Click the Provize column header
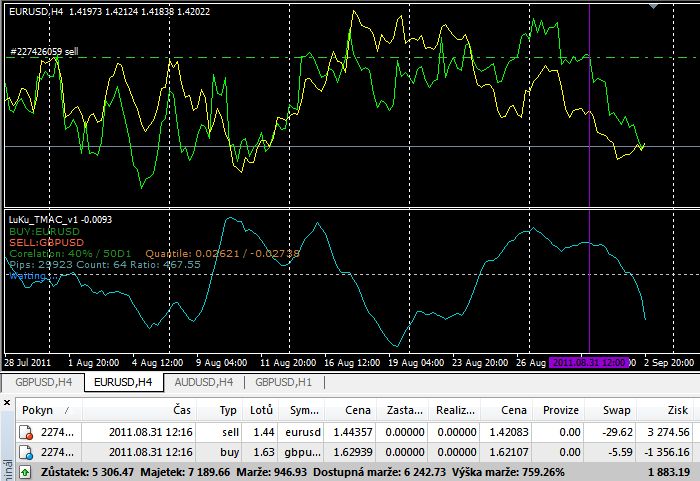This screenshot has width=700, height=481. click(x=561, y=410)
